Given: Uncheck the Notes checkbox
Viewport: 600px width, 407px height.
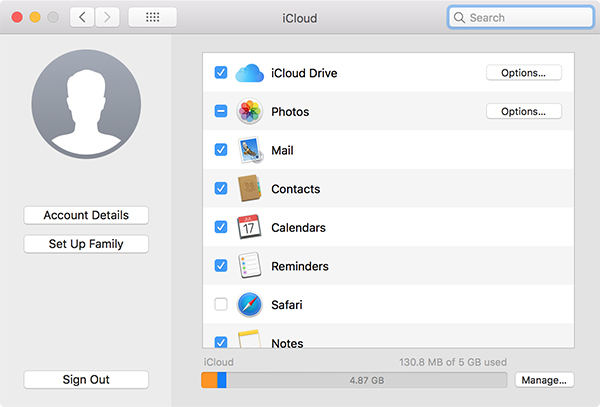Looking at the screenshot, I should click(221, 342).
